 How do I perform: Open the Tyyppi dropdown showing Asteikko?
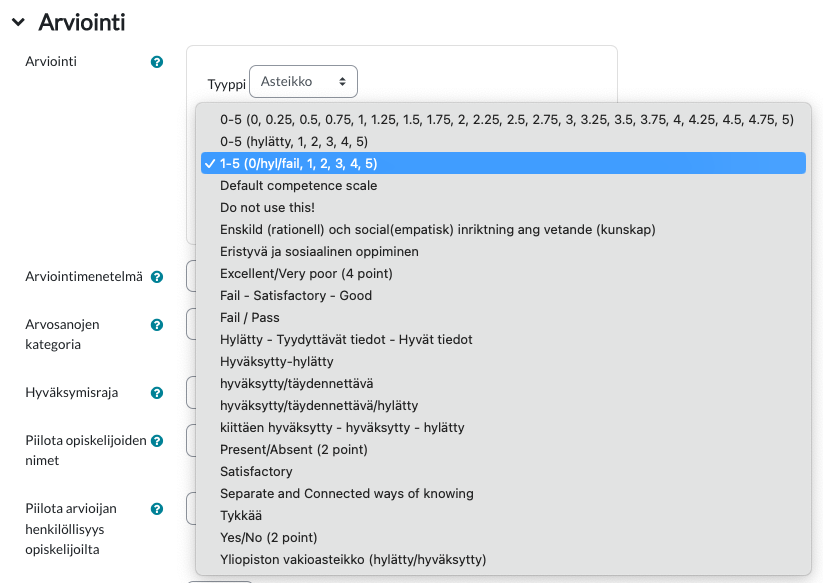pyautogui.click(x=303, y=81)
